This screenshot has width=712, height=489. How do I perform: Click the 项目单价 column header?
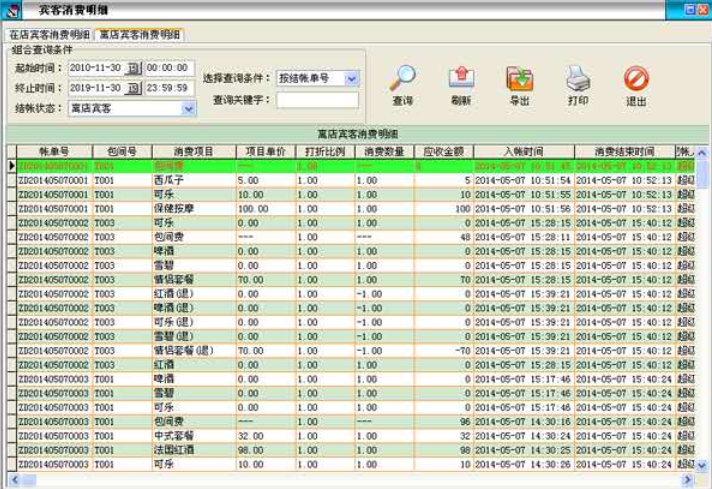tap(266, 152)
